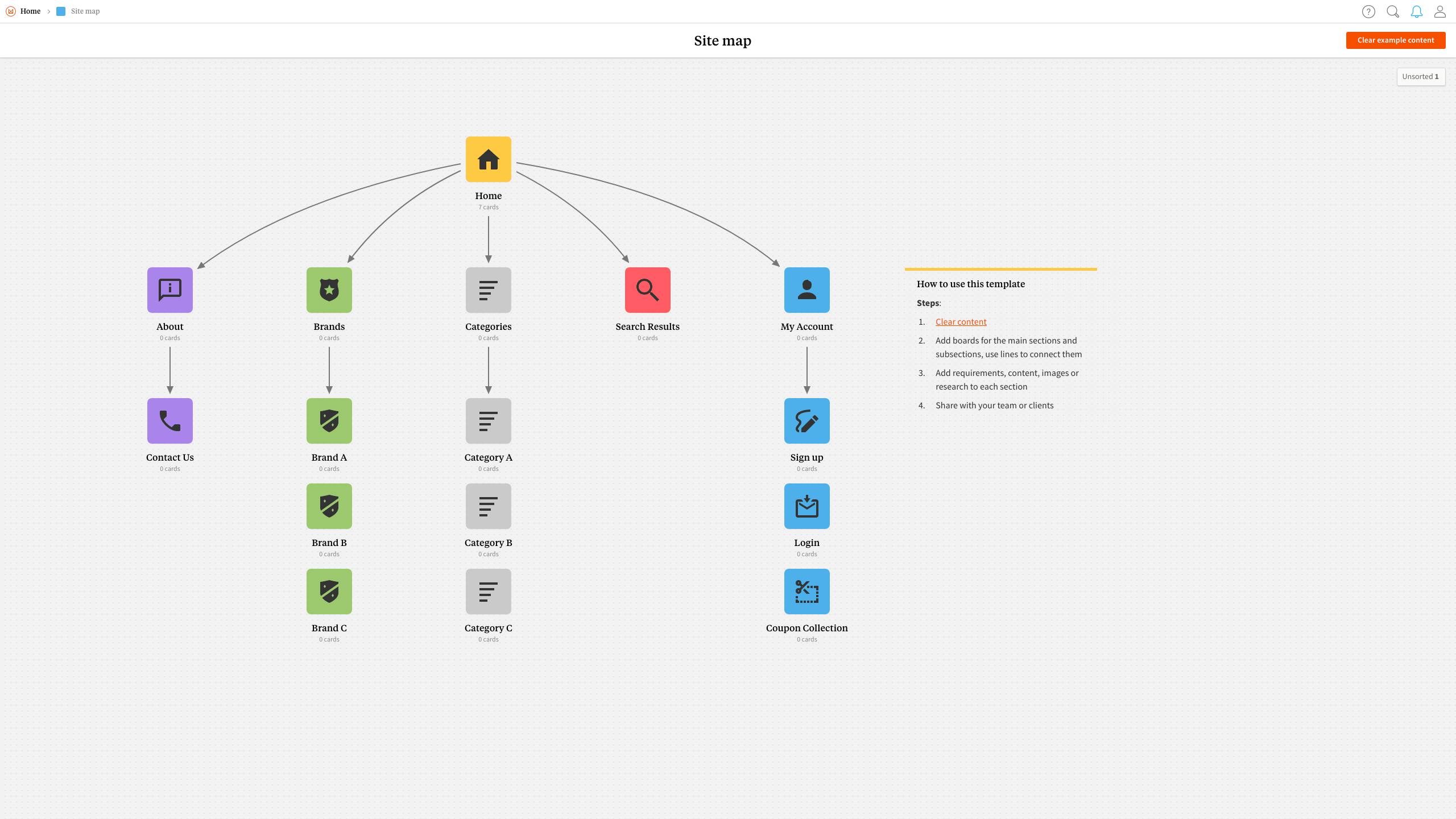Follow the Clear content link
Screen dimensions: 1456x819
click(961, 321)
